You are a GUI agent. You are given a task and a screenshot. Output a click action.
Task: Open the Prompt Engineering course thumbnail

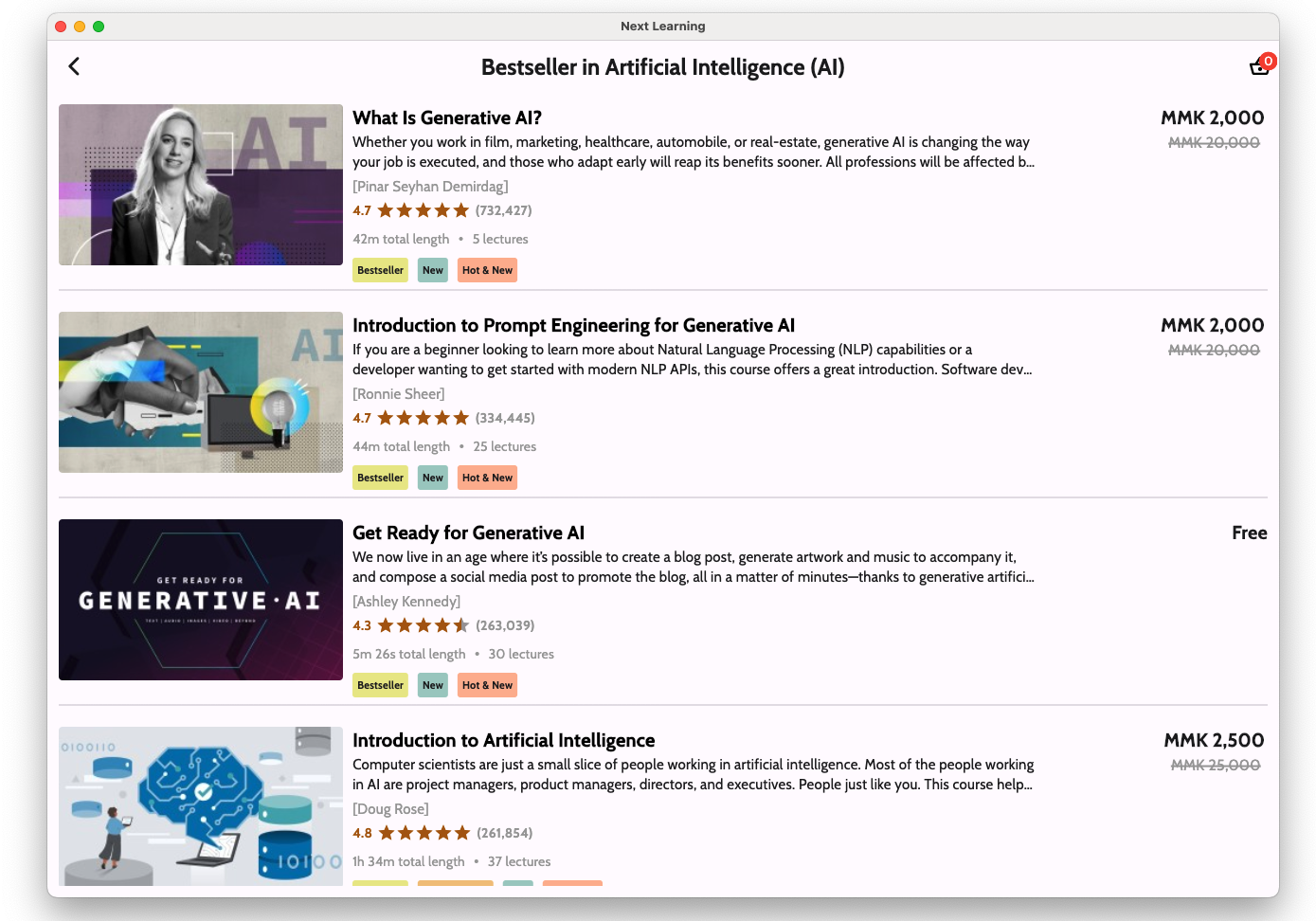pyautogui.click(x=201, y=392)
